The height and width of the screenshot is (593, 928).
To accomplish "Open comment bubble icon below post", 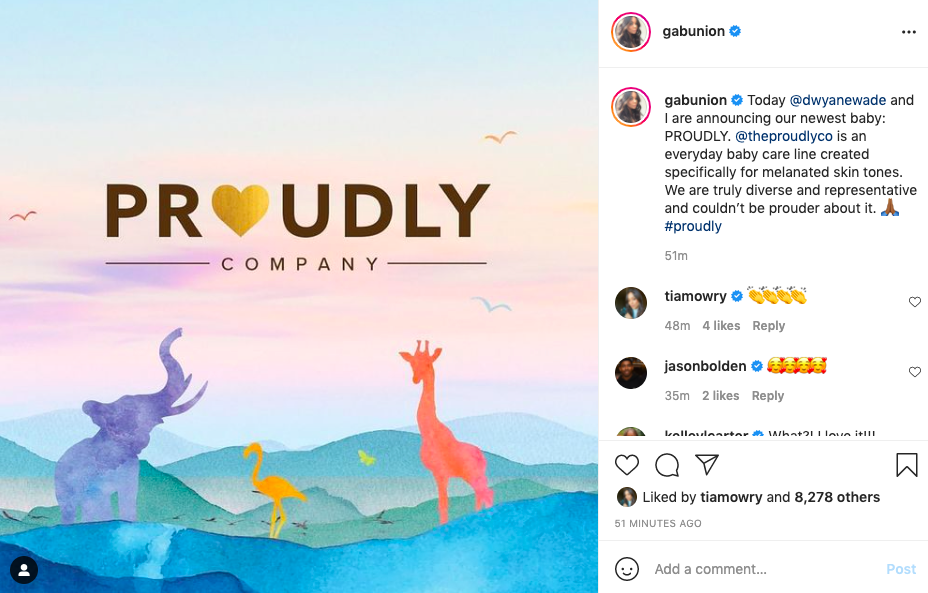I will [667, 465].
